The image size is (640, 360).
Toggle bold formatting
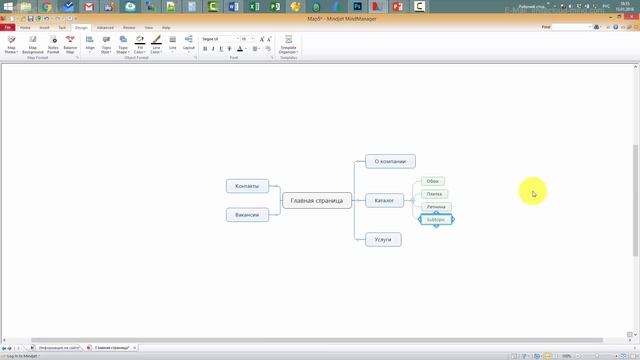[205, 49]
